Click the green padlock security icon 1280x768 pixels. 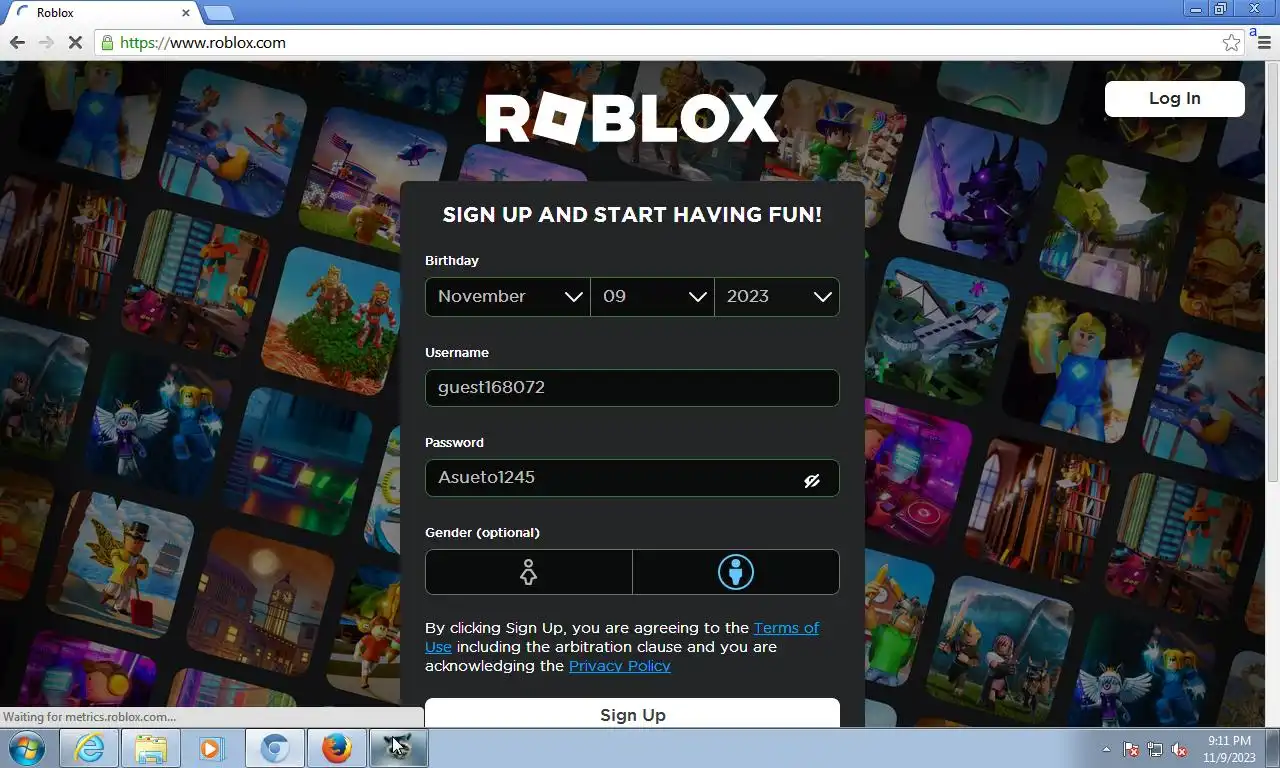click(x=107, y=42)
